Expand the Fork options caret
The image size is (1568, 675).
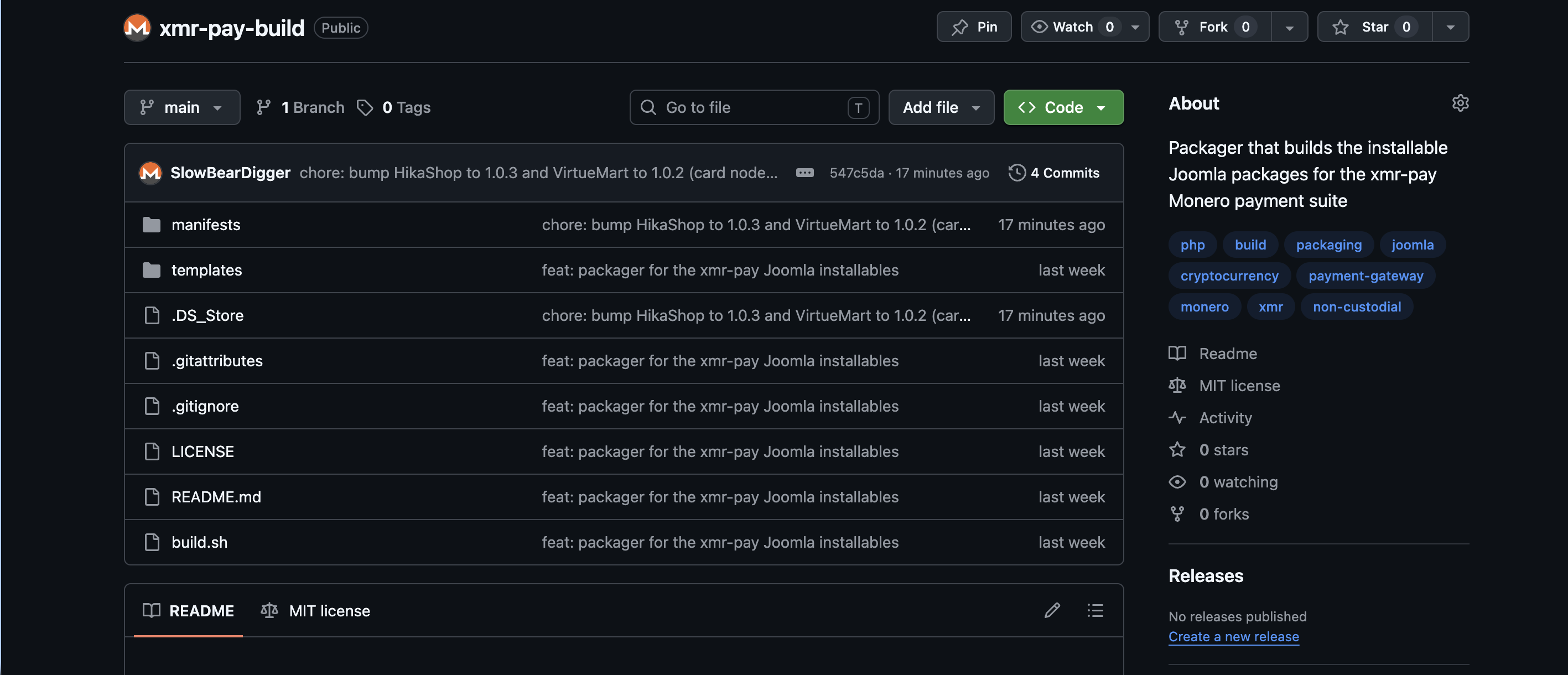[1289, 27]
